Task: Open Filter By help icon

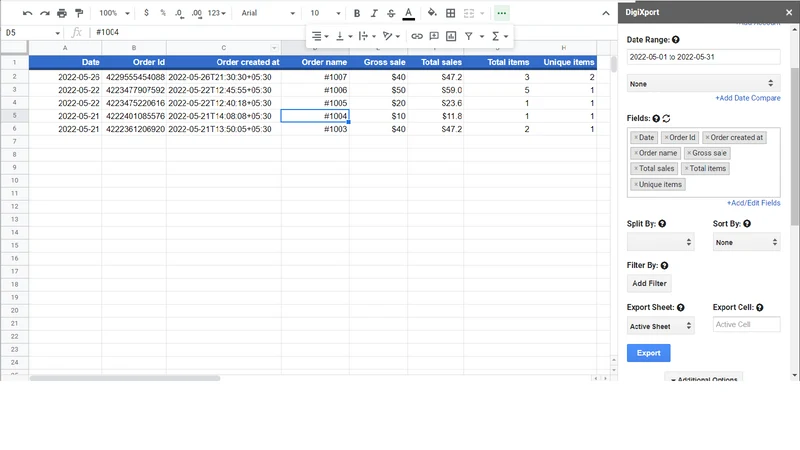Action: point(664,265)
